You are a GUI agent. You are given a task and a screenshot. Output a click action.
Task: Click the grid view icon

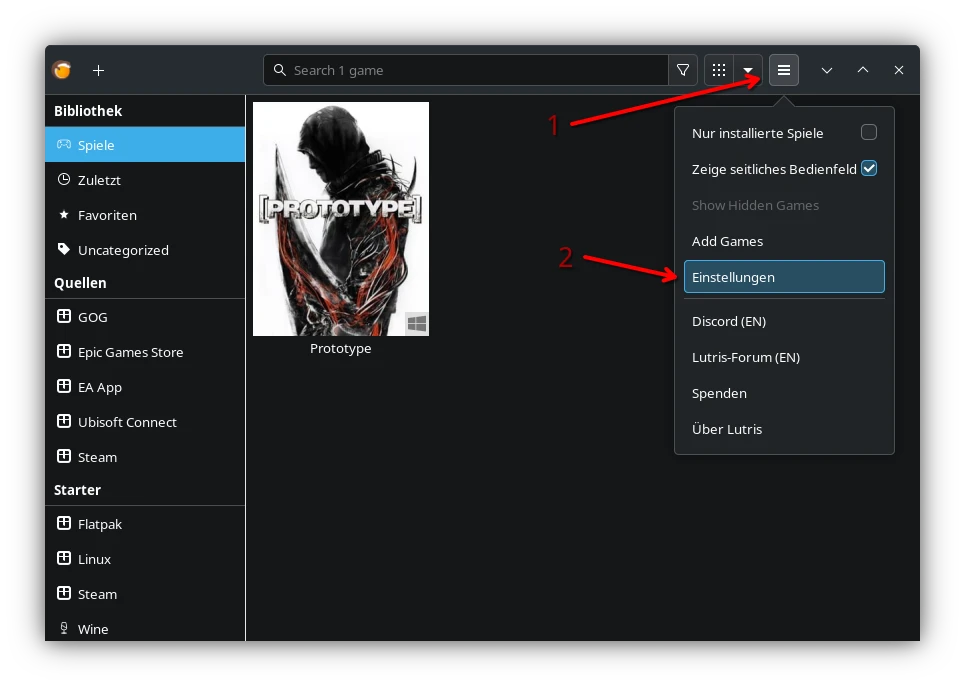718,70
